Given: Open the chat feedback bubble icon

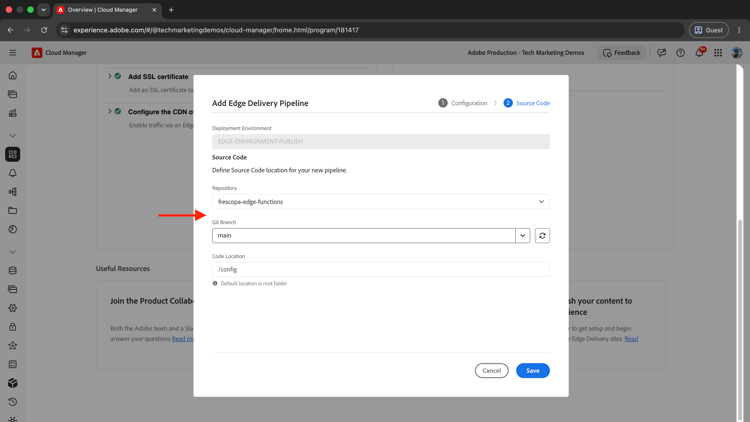Looking at the screenshot, I should (662, 53).
